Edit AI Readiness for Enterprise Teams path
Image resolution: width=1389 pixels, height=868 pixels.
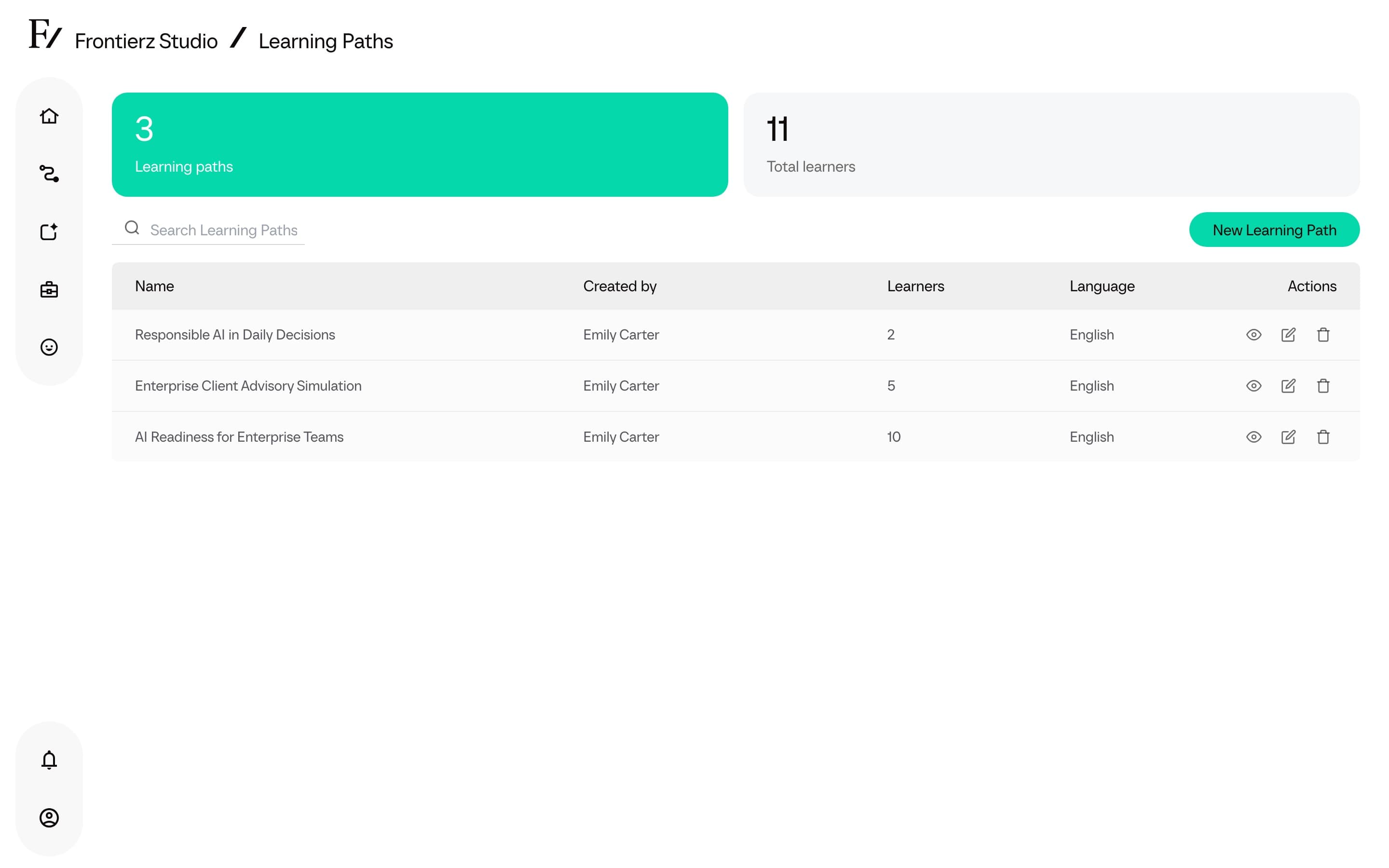[x=1288, y=437]
